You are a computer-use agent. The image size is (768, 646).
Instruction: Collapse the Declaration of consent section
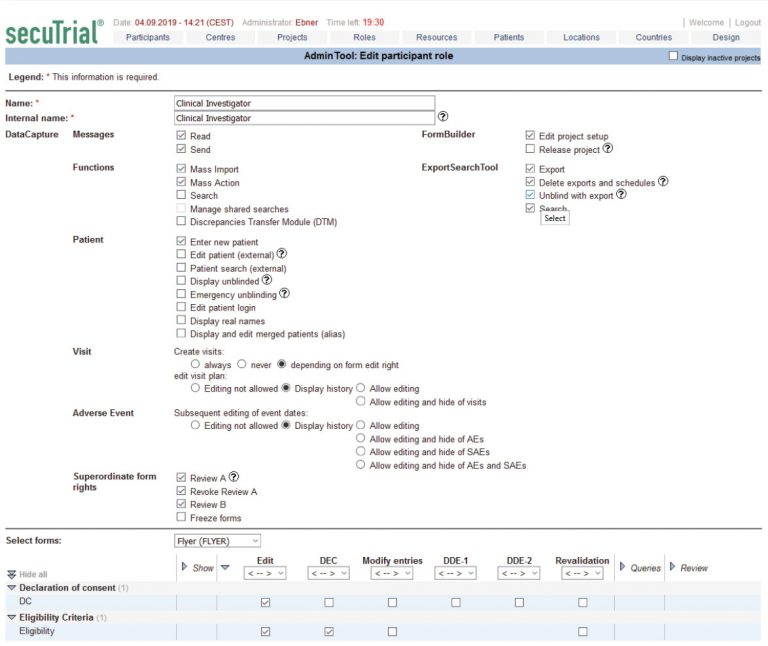tap(12, 587)
